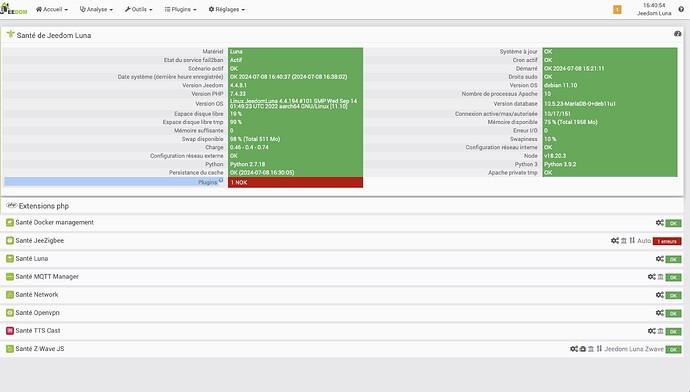Click the red 1 NOK plugins cell

pyautogui.click(x=295, y=182)
